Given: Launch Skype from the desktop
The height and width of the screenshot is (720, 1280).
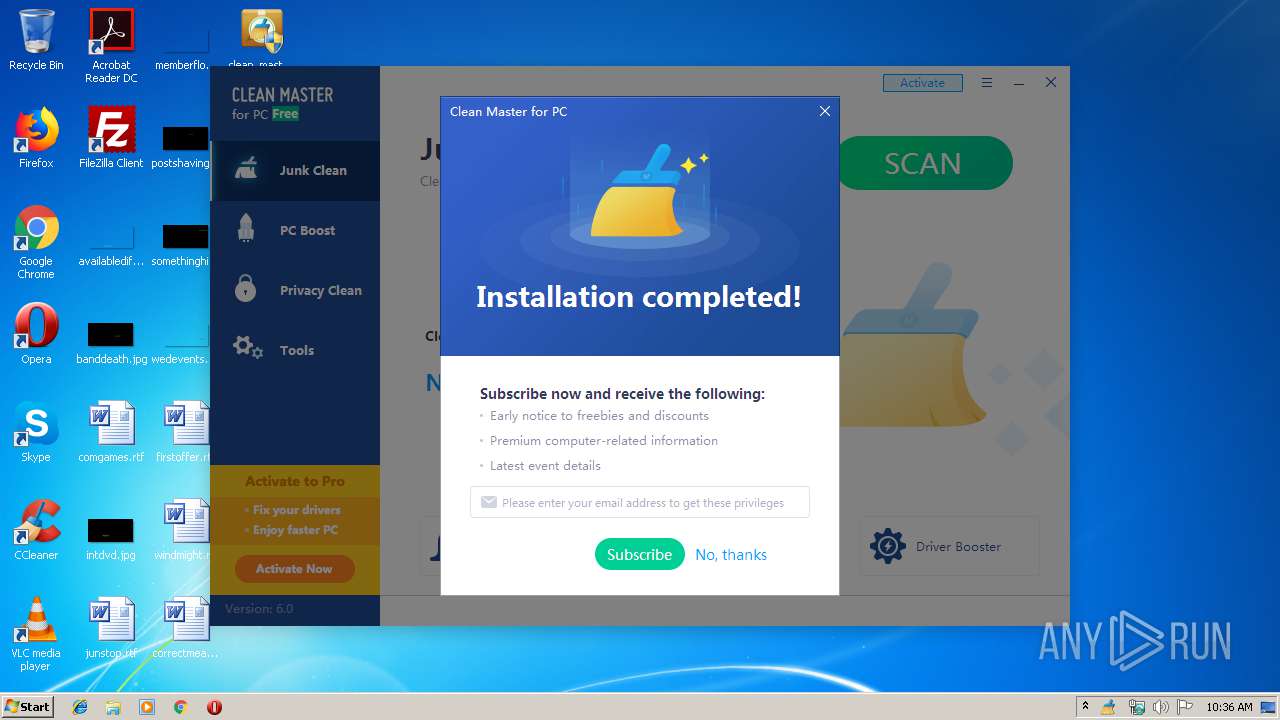Looking at the screenshot, I should [36, 432].
